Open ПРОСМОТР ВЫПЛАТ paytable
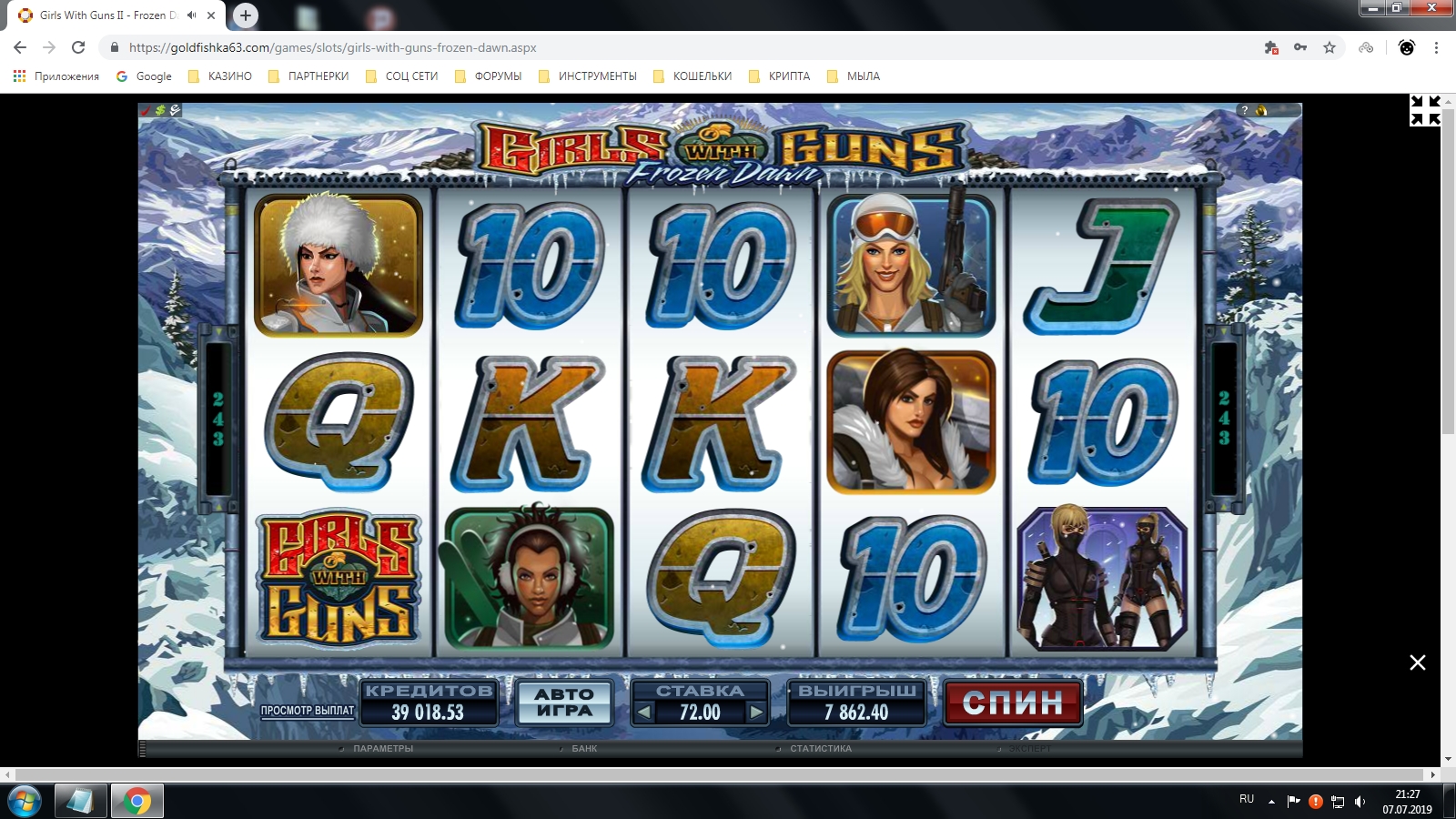 (x=308, y=711)
